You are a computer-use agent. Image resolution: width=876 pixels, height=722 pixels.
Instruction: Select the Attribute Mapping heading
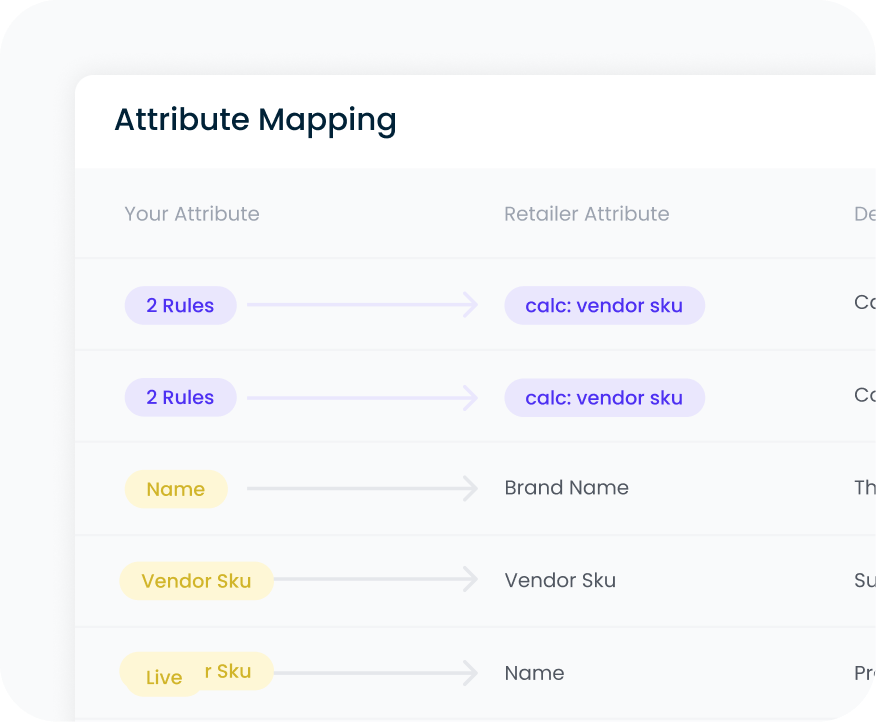click(x=255, y=120)
